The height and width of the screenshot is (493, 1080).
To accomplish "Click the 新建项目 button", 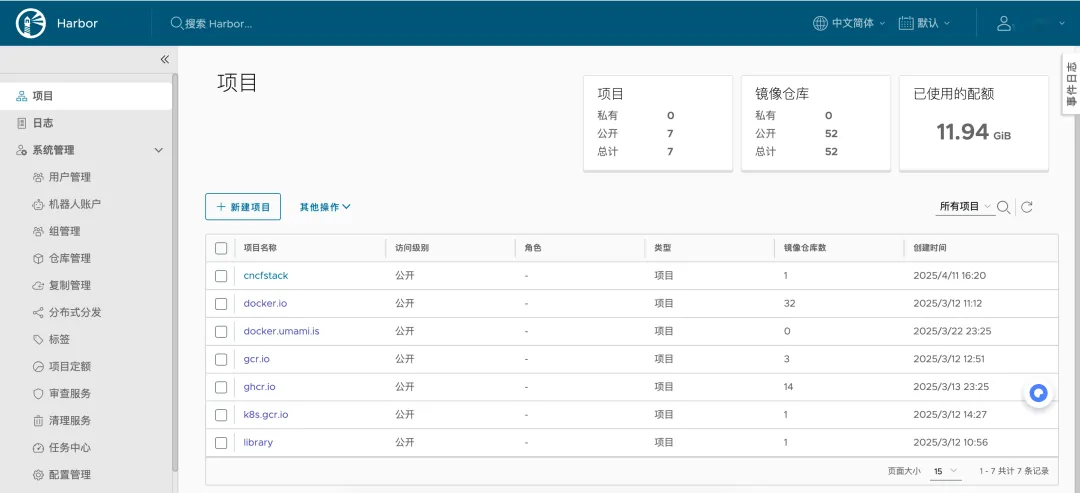I will (243, 207).
